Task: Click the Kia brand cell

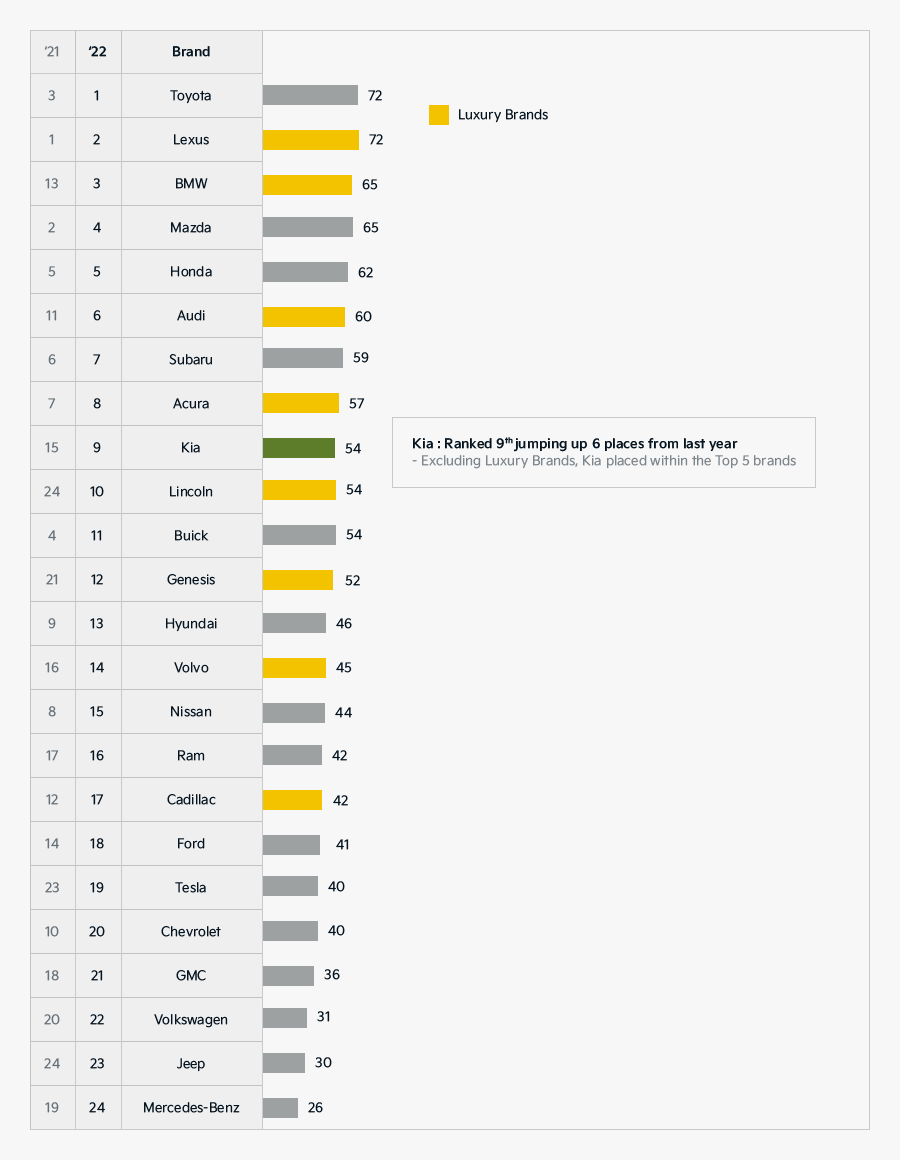Action: 192,448
